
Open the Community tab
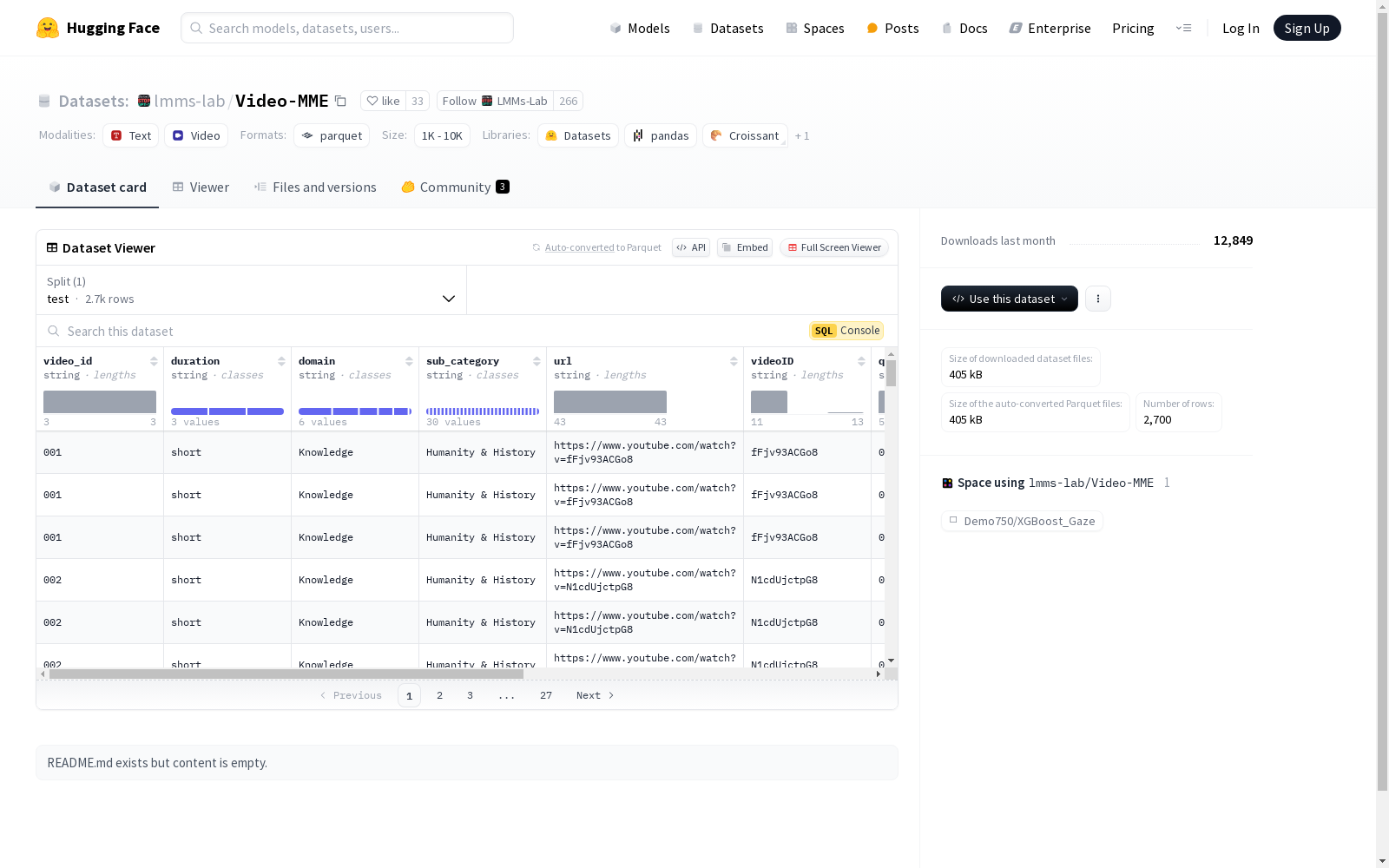coord(455,187)
